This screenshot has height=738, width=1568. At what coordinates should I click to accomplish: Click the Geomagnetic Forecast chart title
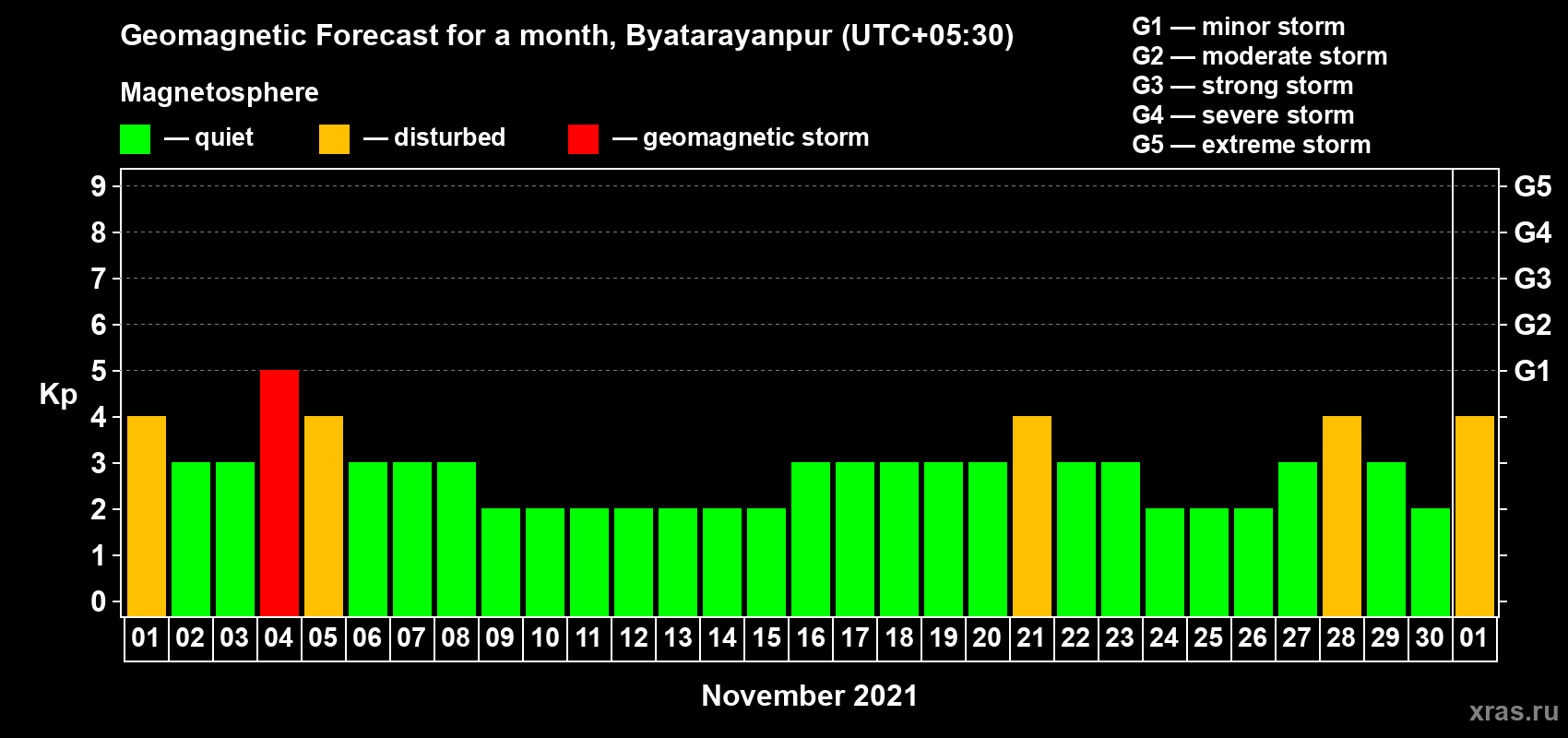coord(567,36)
